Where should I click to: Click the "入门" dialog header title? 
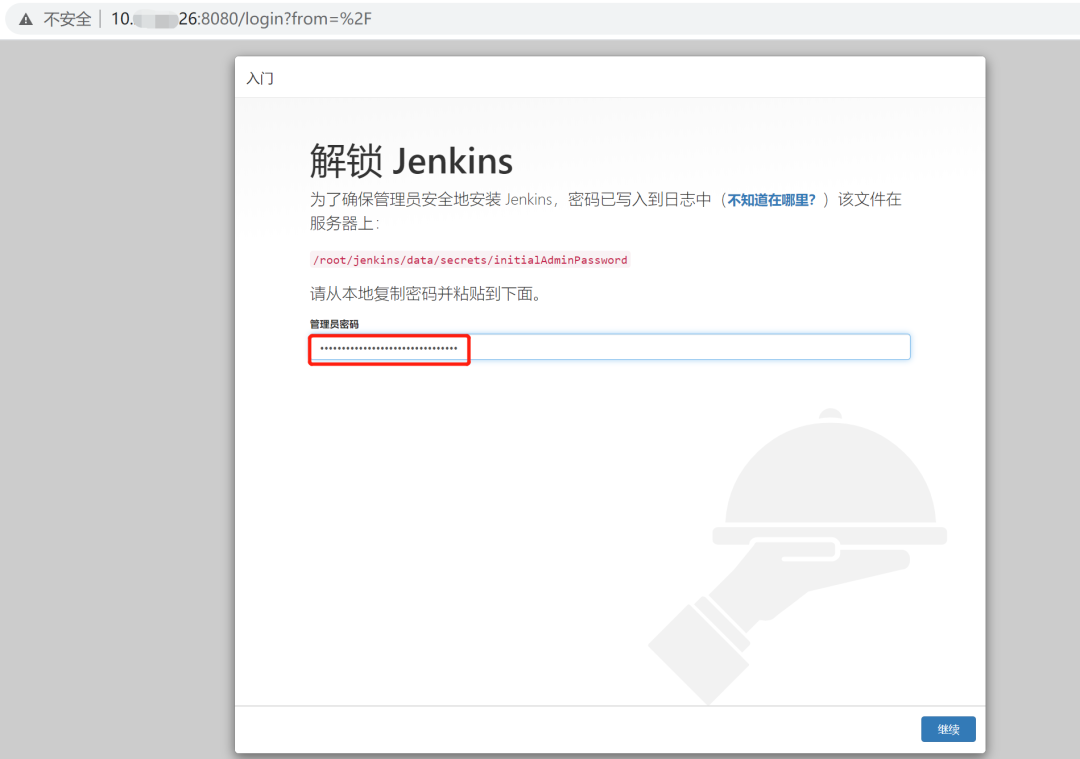click(x=260, y=78)
